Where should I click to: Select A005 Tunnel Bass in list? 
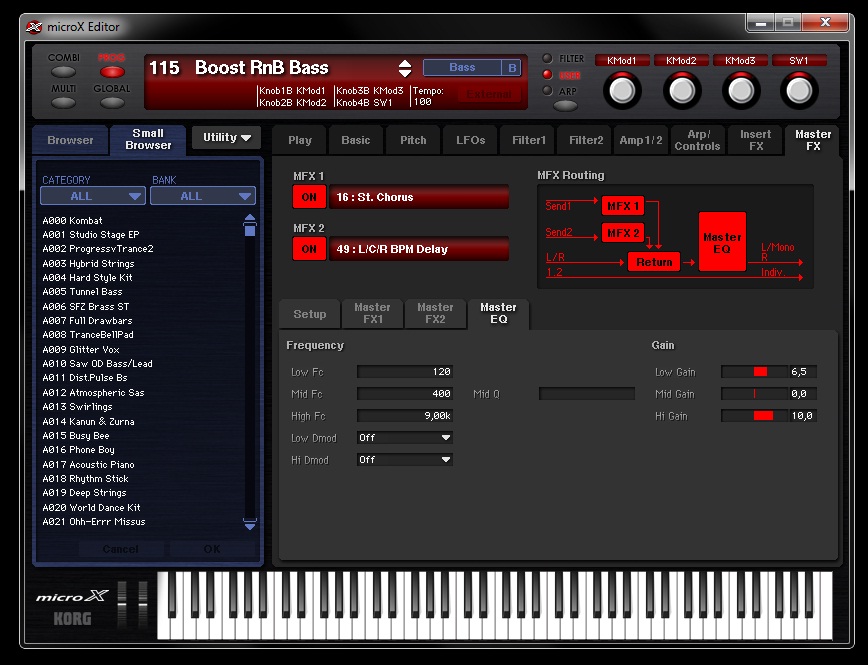[x=82, y=292]
